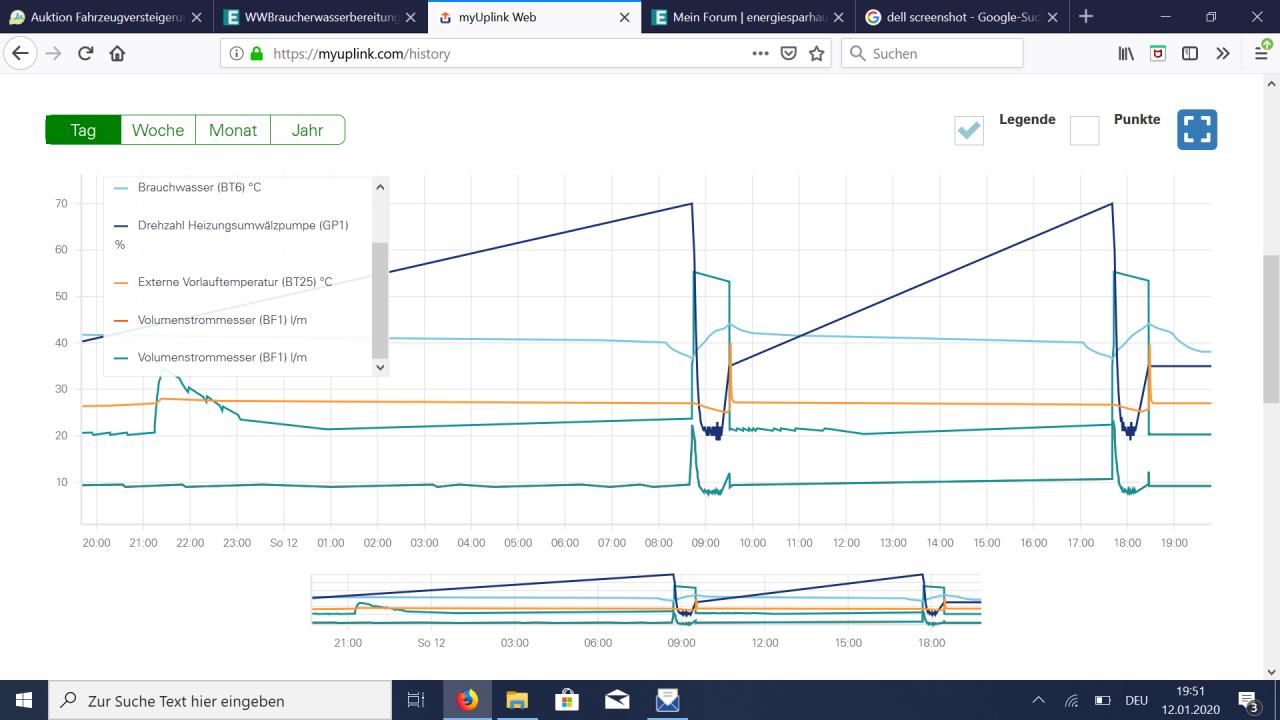
Task: Open Microsoft Store taskbar icon
Action: [567, 700]
